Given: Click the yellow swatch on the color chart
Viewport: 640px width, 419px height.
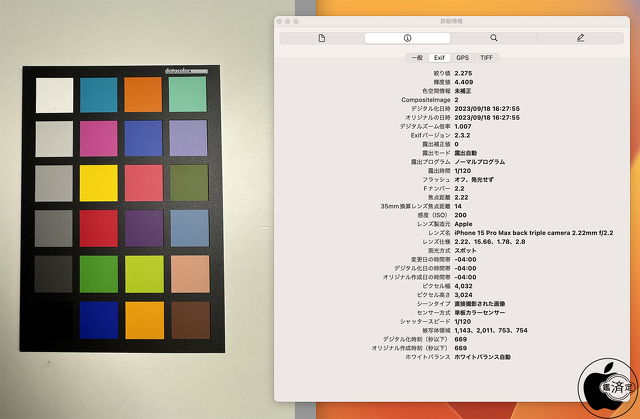Looking at the screenshot, I should [x=98, y=183].
